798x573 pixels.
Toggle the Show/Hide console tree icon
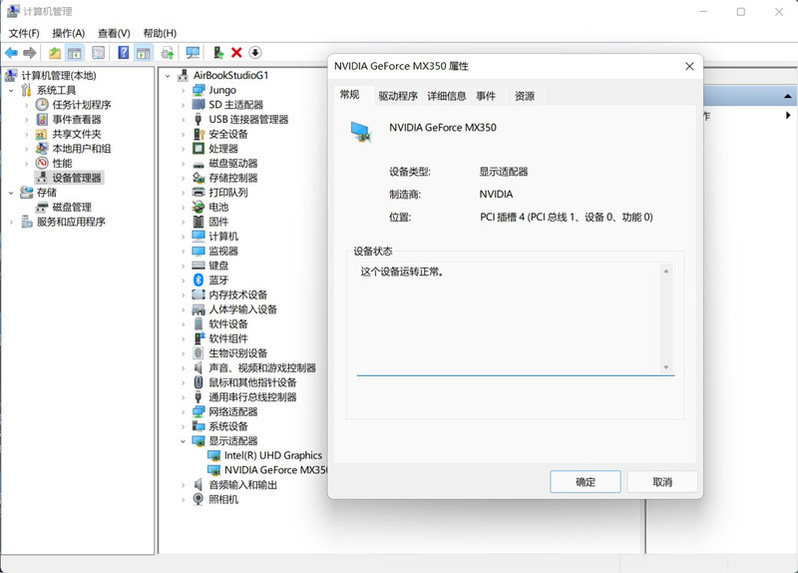pyautogui.click(x=75, y=52)
